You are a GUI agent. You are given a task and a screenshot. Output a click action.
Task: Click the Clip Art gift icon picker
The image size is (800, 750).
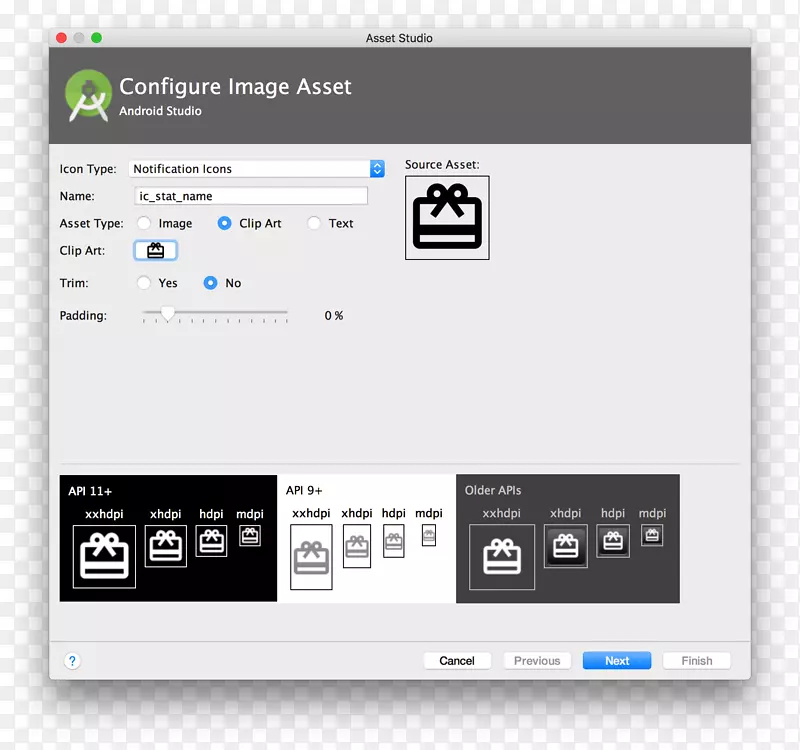tap(156, 250)
